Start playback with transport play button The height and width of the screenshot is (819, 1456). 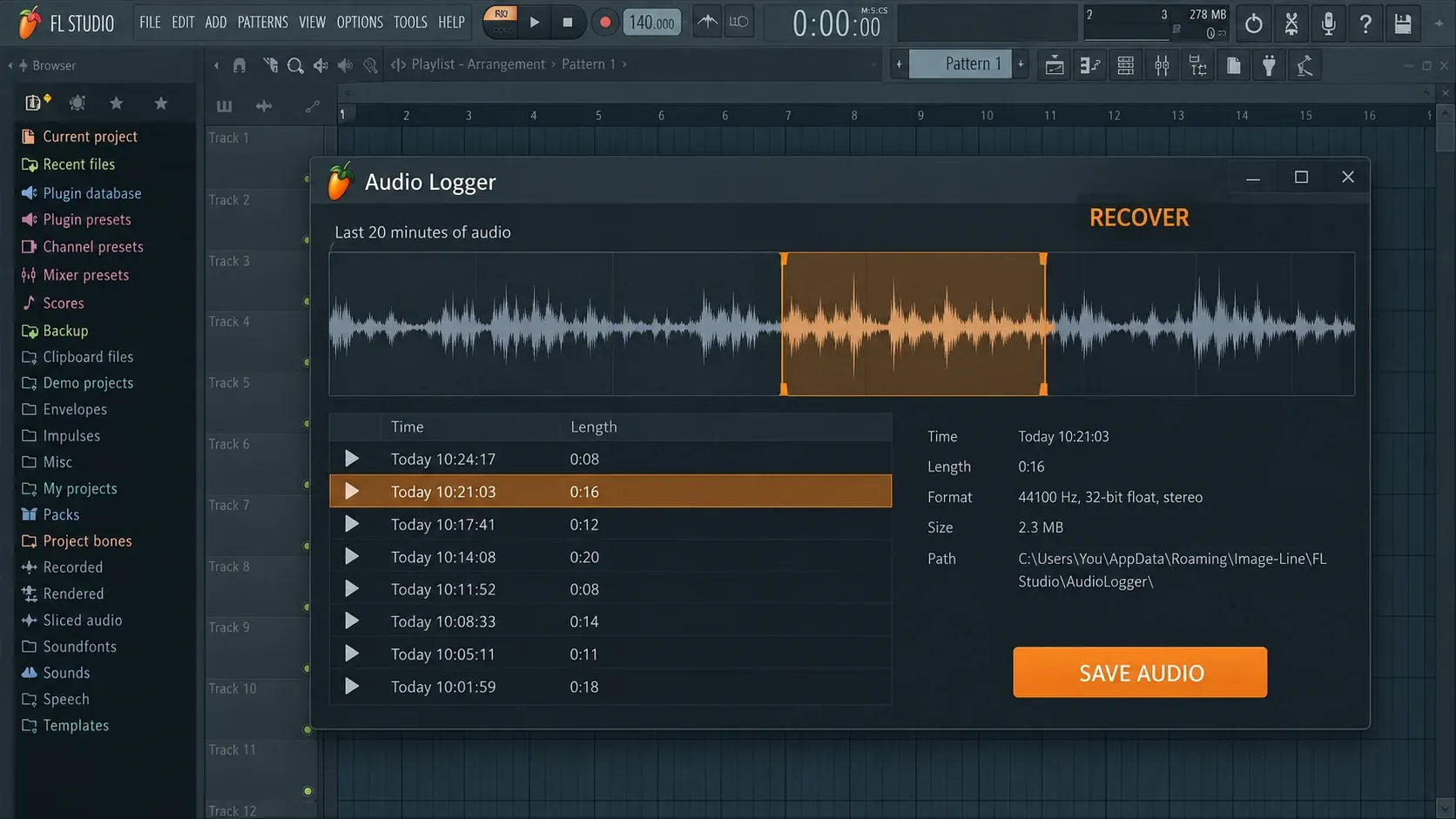(x=535, y=23)
